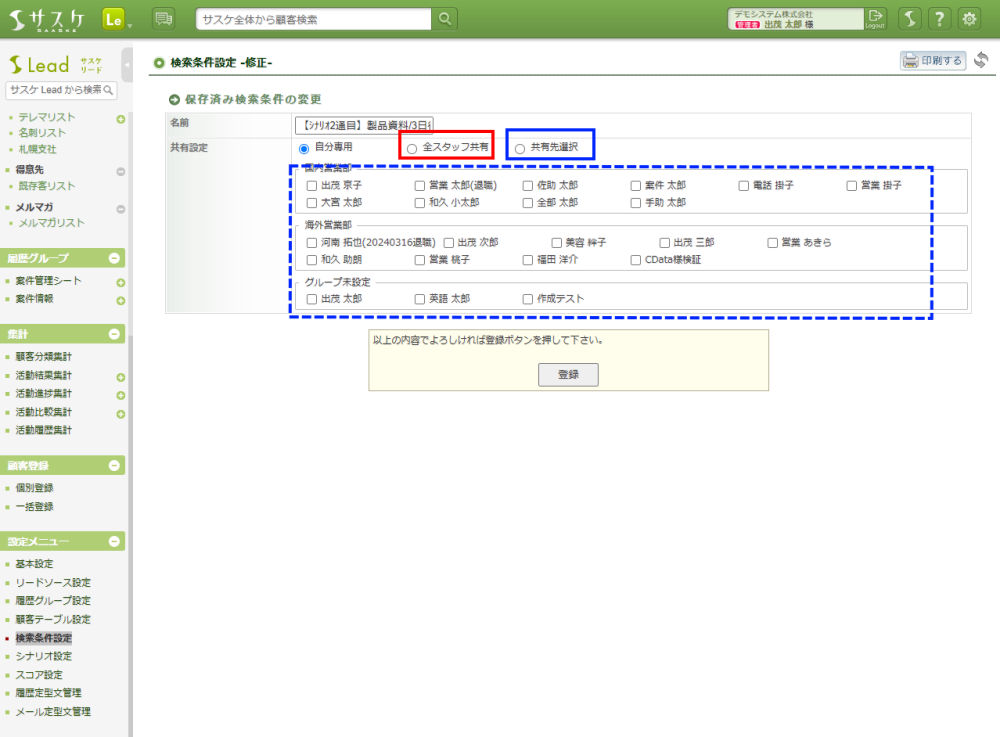
Task: Click the Logout icon
Action: 875,18
